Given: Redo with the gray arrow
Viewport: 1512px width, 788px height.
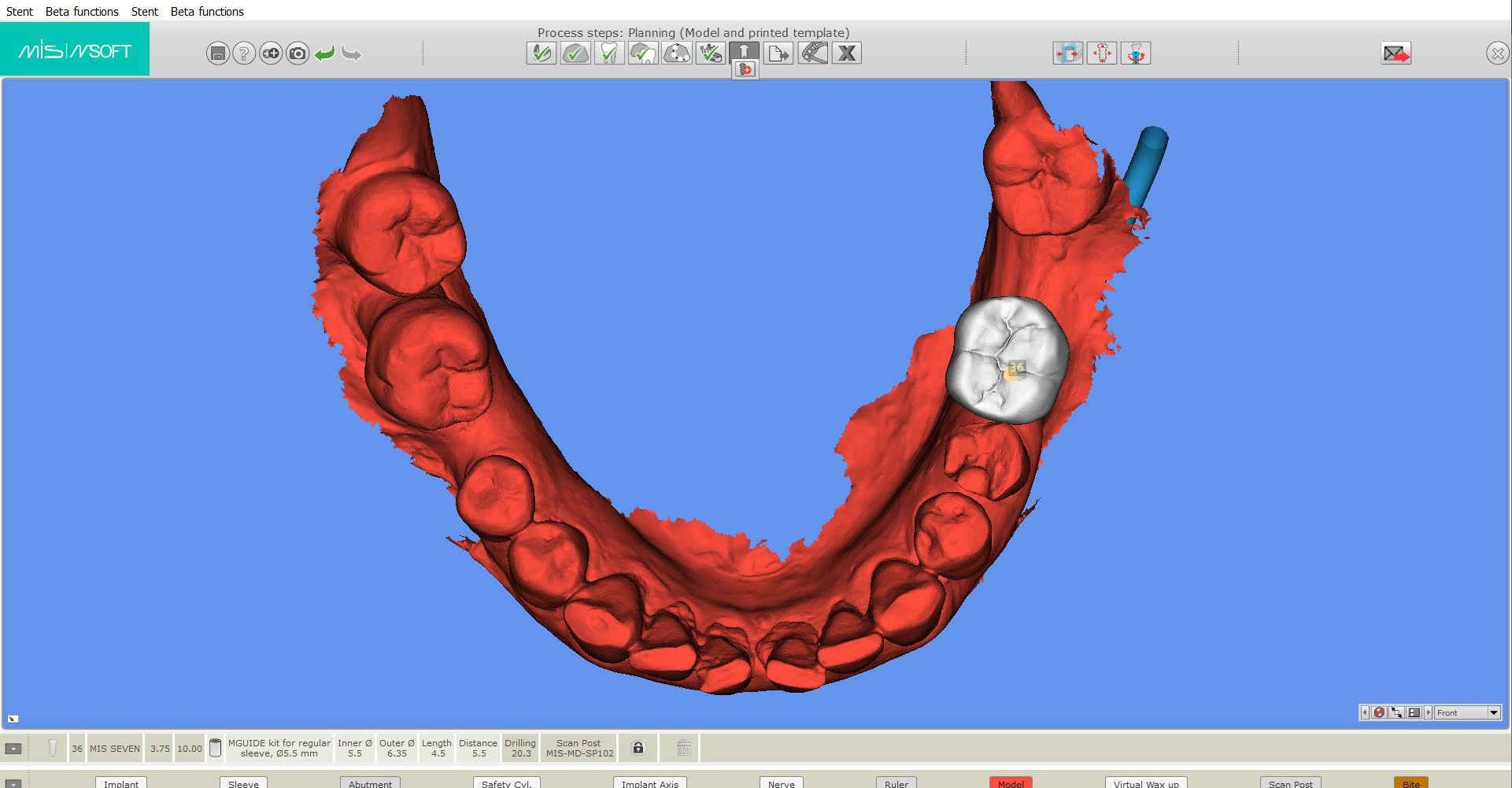Looking at the screenshot, I should (352, 54).
